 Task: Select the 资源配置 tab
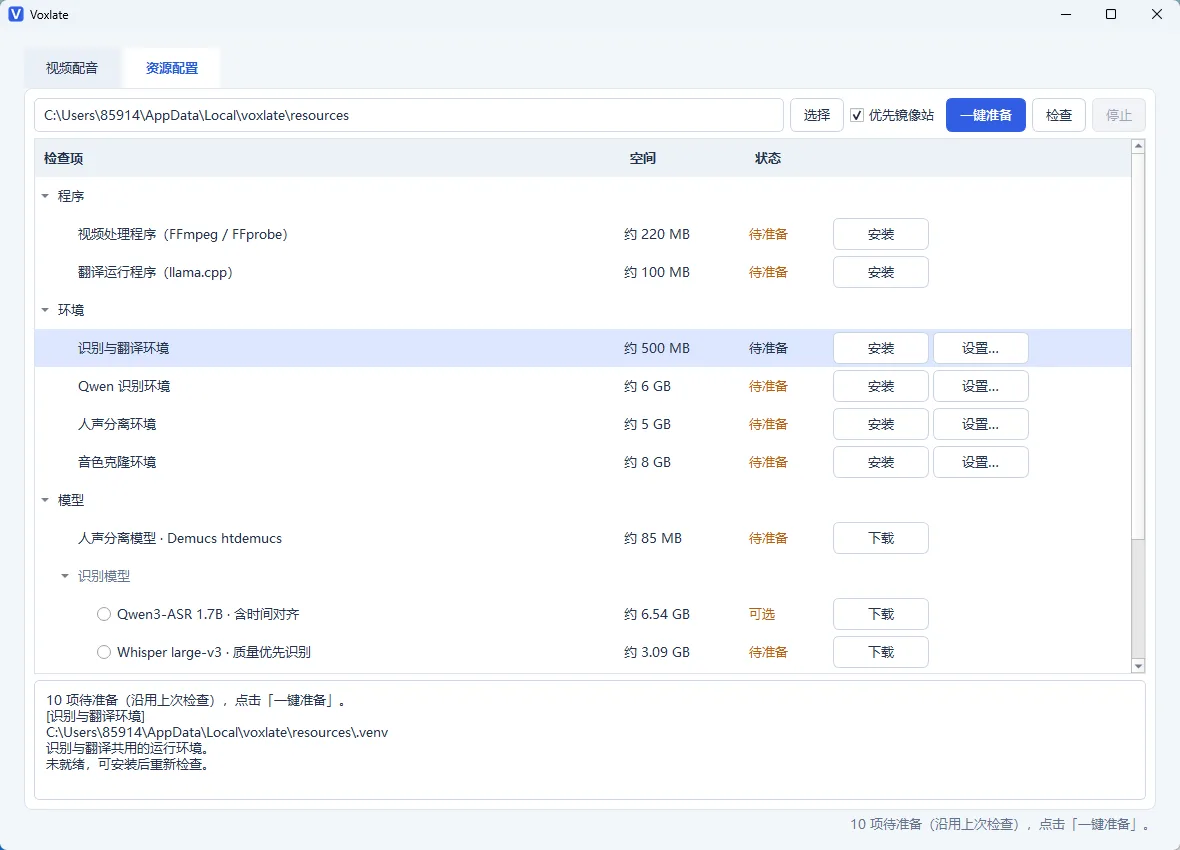coord(172,68)
